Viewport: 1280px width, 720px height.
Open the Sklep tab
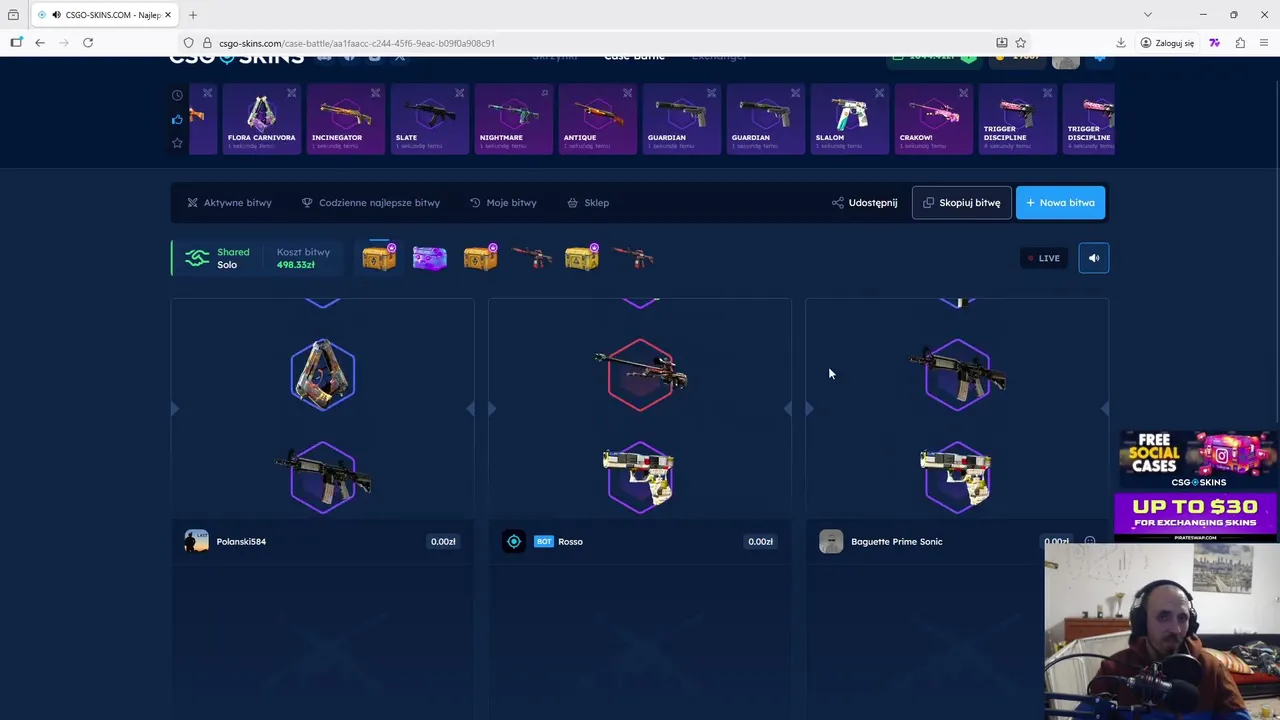(588, 202)
